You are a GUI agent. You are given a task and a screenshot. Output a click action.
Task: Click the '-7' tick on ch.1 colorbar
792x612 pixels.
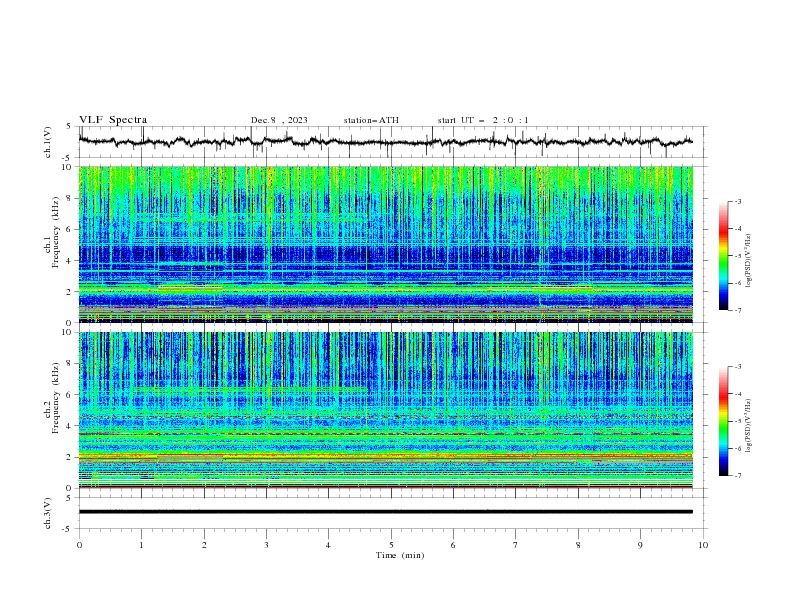point(738,310)
